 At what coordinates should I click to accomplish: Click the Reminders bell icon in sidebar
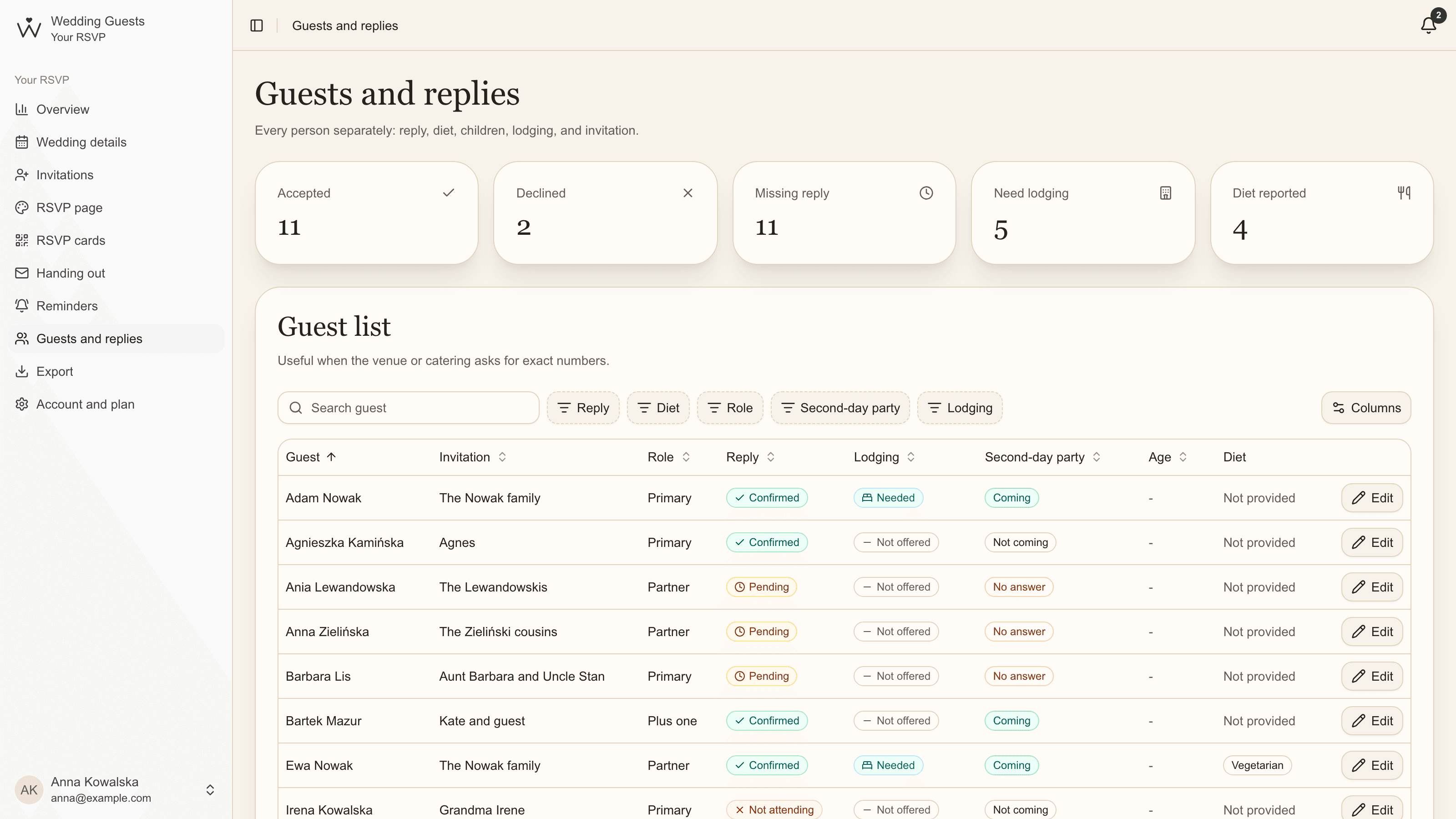pos(21,306)
